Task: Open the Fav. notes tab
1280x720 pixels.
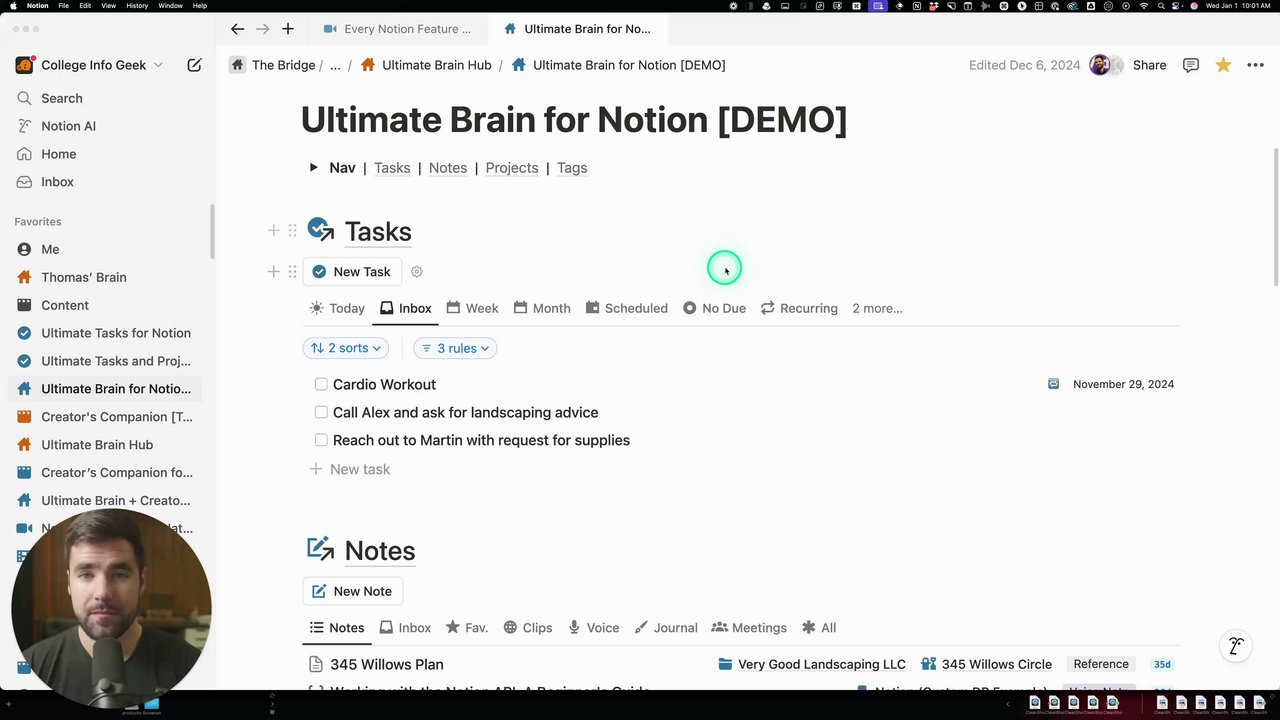Action: pyautogui.click(x=466, y=628)
